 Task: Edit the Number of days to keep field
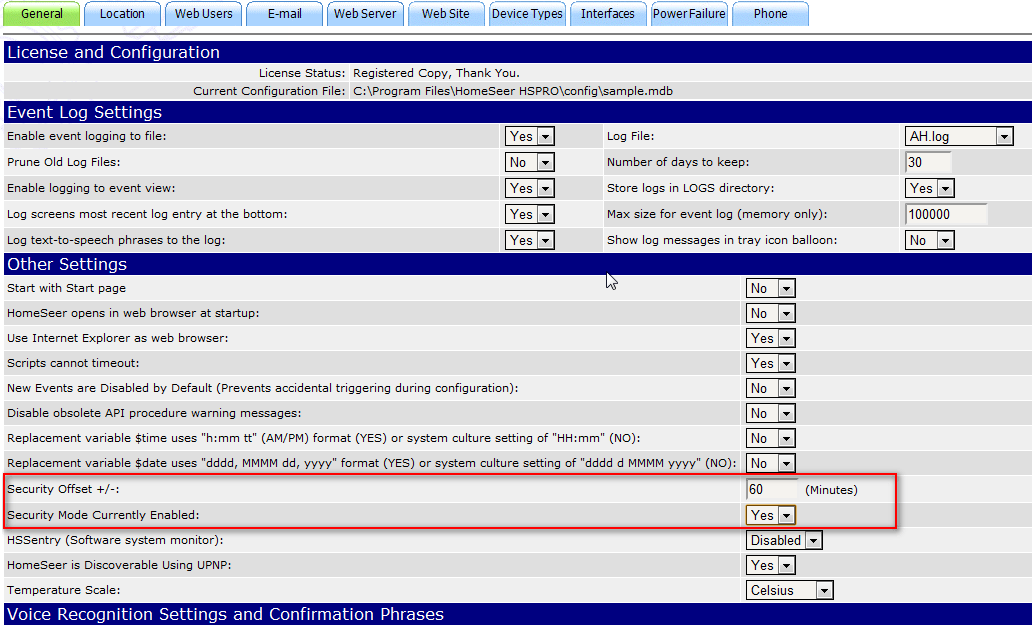click(x=929, y=162)
